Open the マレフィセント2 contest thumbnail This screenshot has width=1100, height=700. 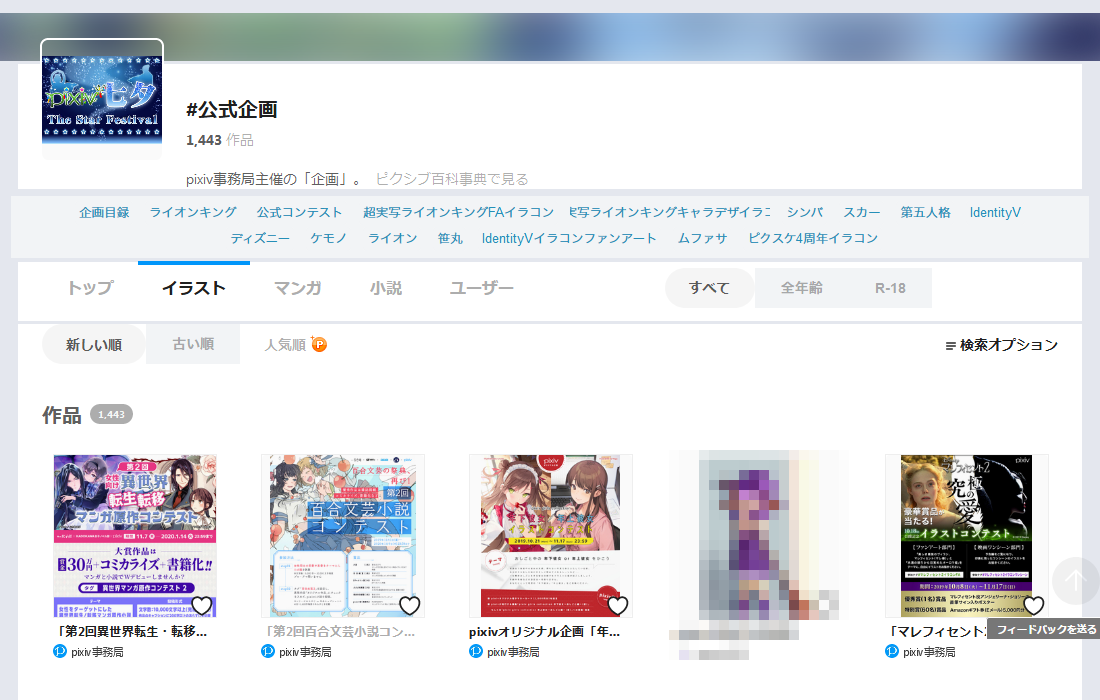coord(967,536)
